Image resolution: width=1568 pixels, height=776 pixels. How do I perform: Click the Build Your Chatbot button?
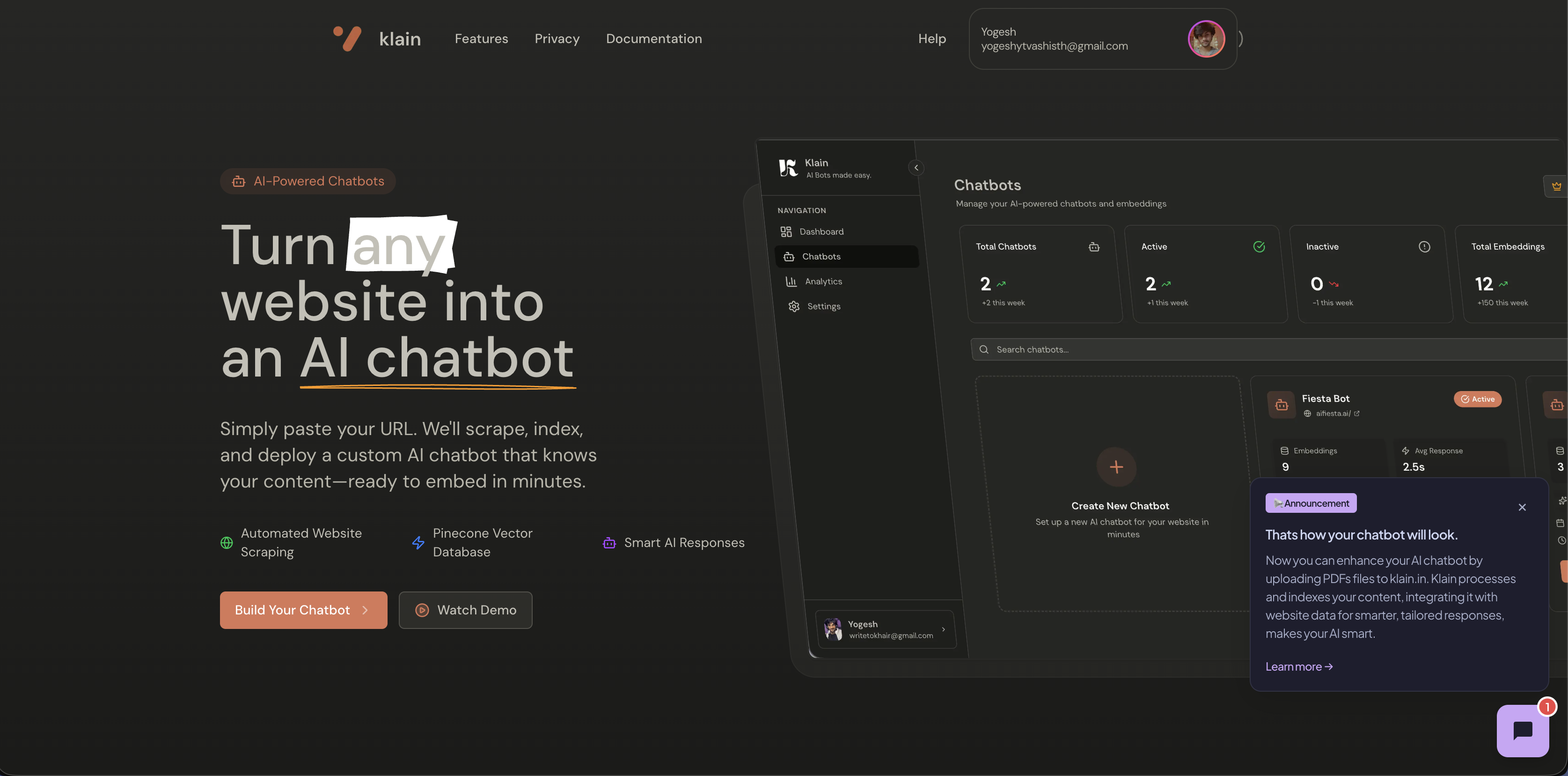(x=303, y=610)
